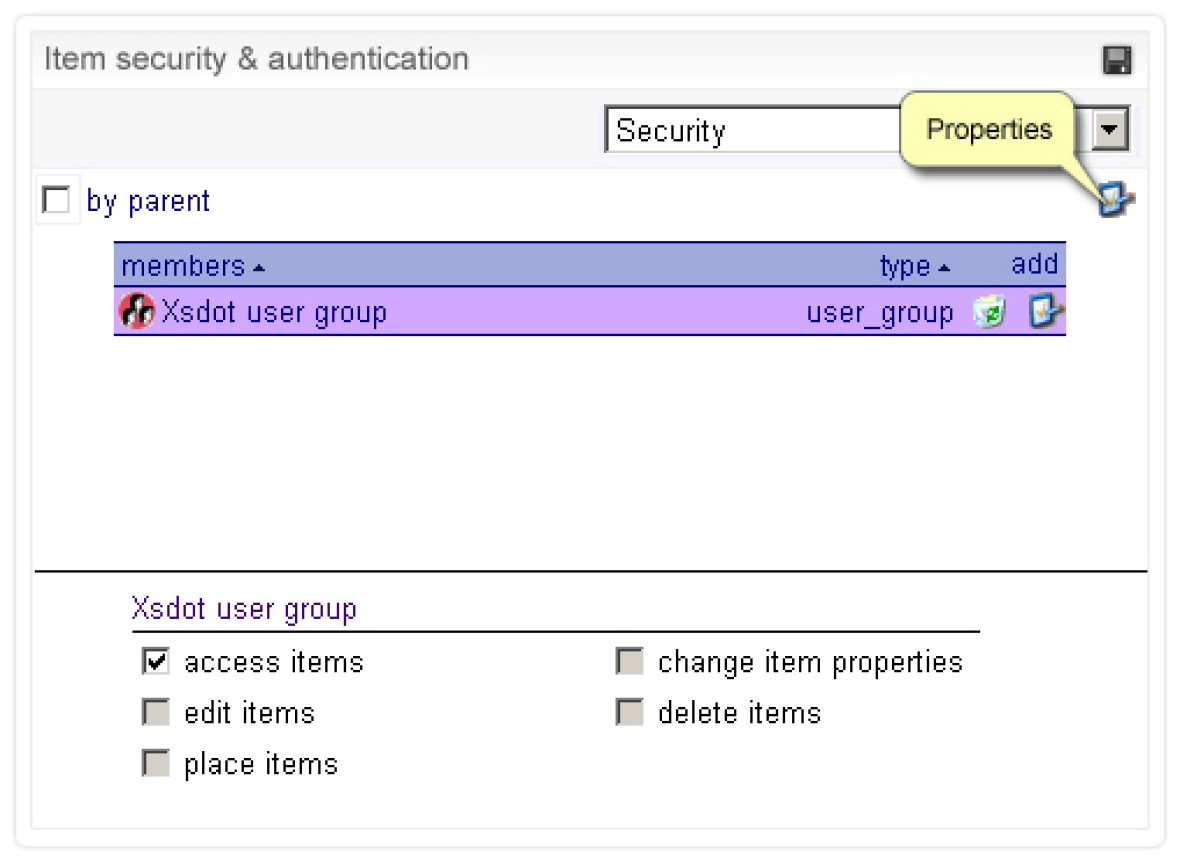Select the Xsdot user group row name

274,312
